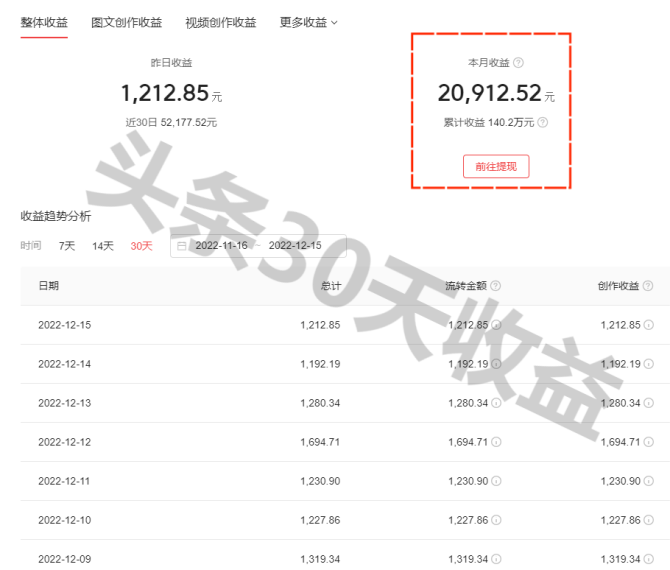This screenshot has width=670, height=570.
Task: Click the 日期 column header
Action: (x=48, y=285)
